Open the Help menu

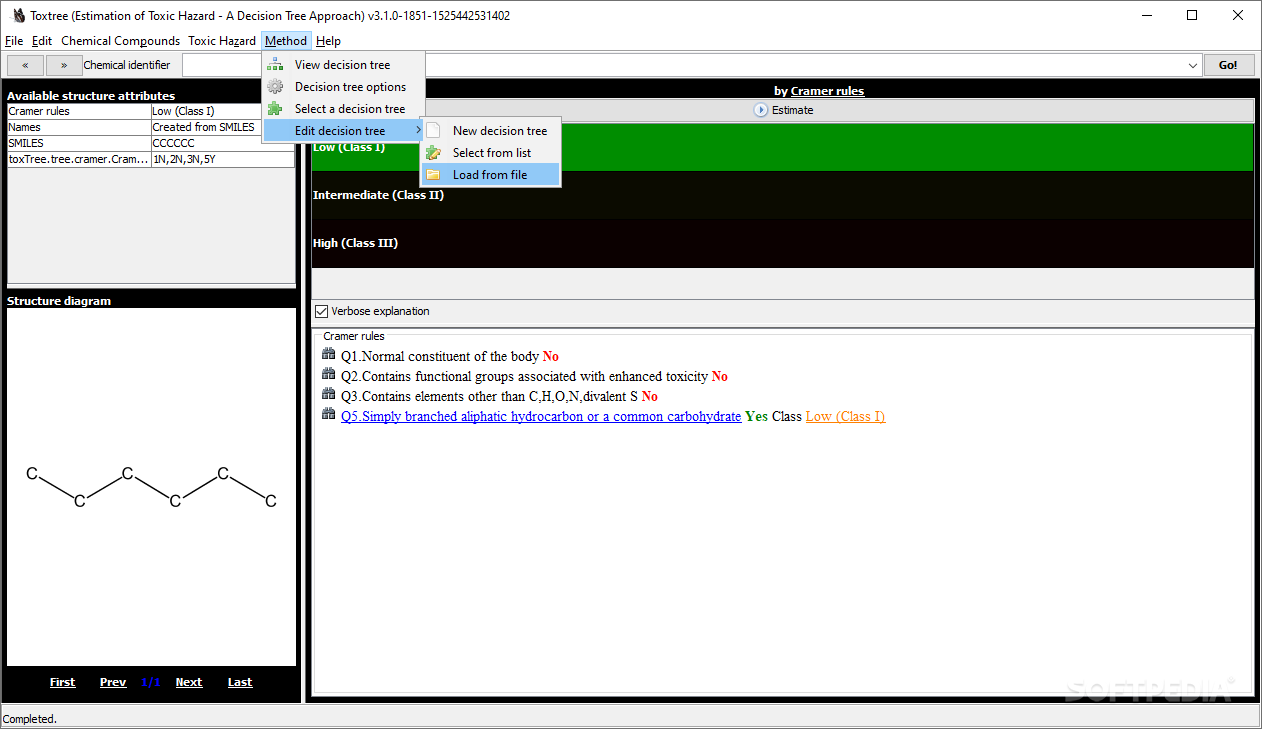pos(328,41)
